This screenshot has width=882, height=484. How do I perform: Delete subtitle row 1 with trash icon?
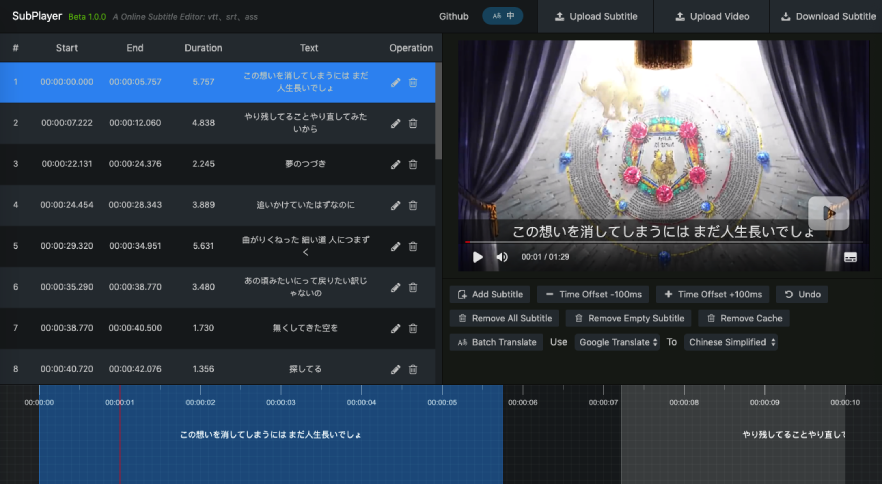413,82
